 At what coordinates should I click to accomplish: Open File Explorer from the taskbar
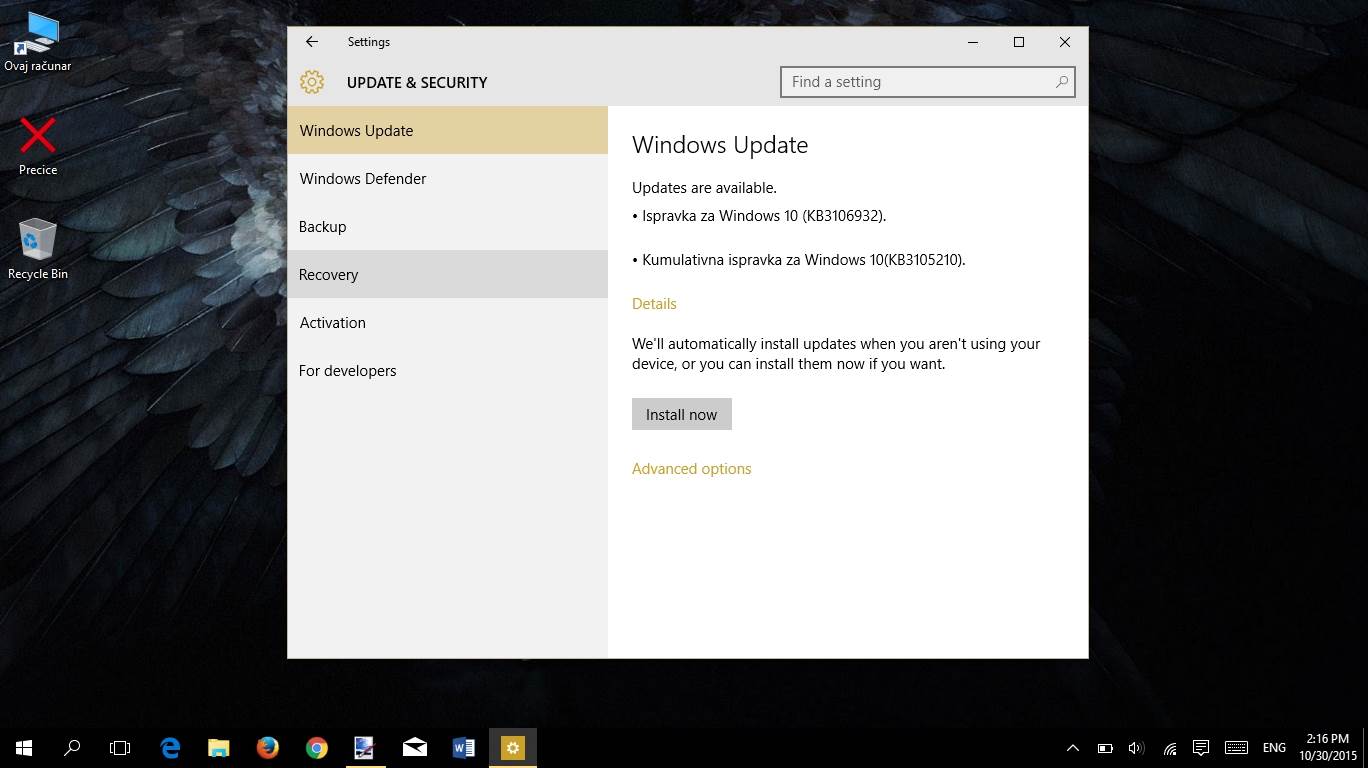click(218, 748)
